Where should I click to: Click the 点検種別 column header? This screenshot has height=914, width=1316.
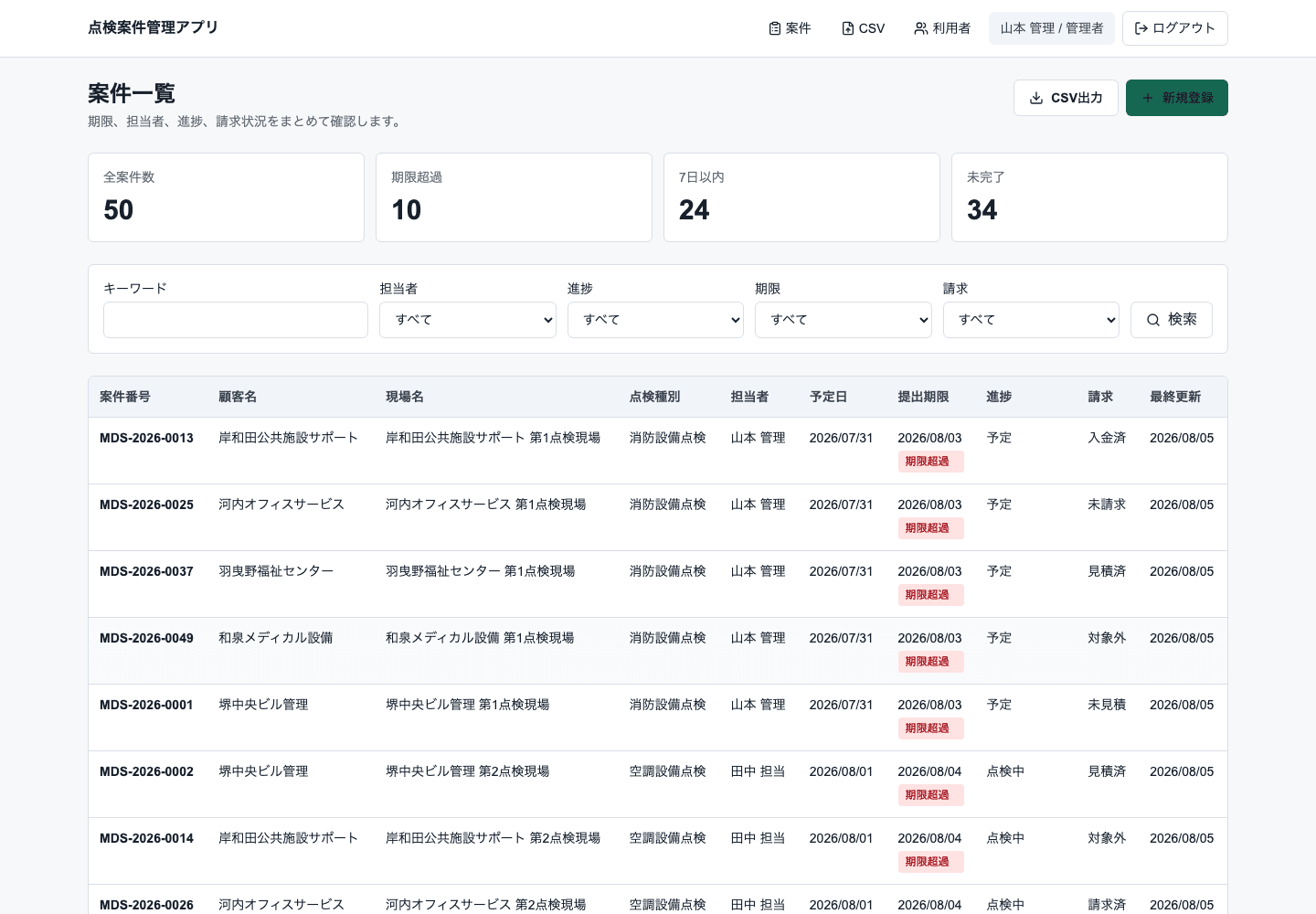pyautogui.click(x=655, y=397)
